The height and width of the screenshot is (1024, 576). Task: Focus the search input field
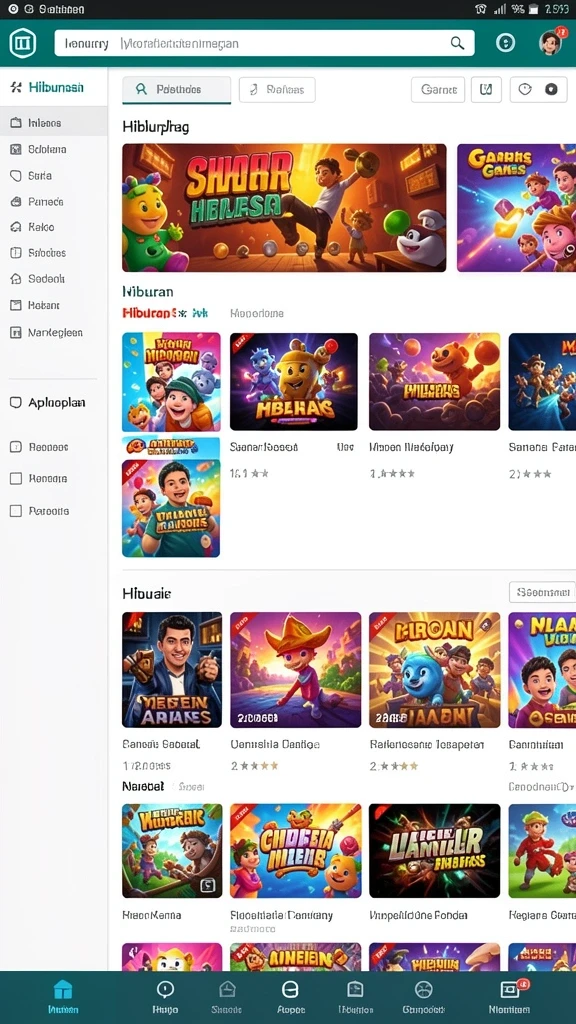(x=264, y=43)
